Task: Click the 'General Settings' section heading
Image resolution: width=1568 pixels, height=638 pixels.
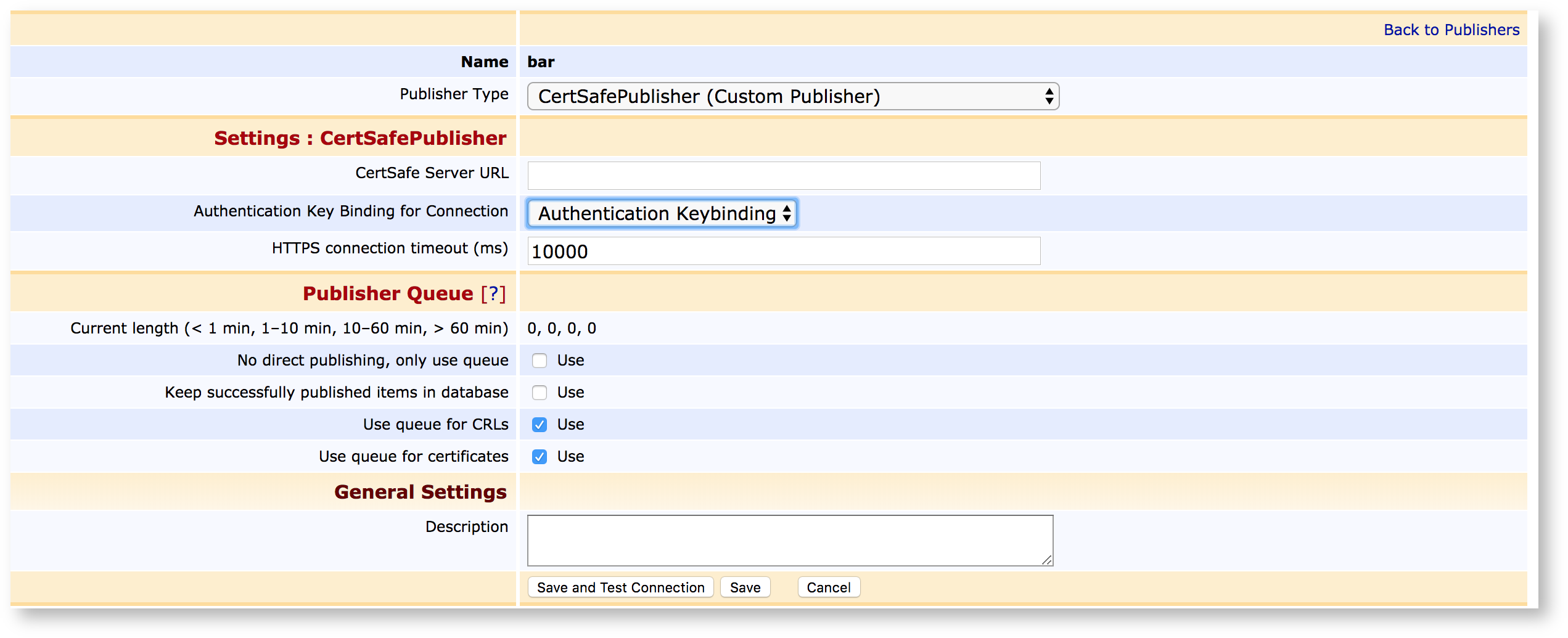Action: click(x=420, y=492)
